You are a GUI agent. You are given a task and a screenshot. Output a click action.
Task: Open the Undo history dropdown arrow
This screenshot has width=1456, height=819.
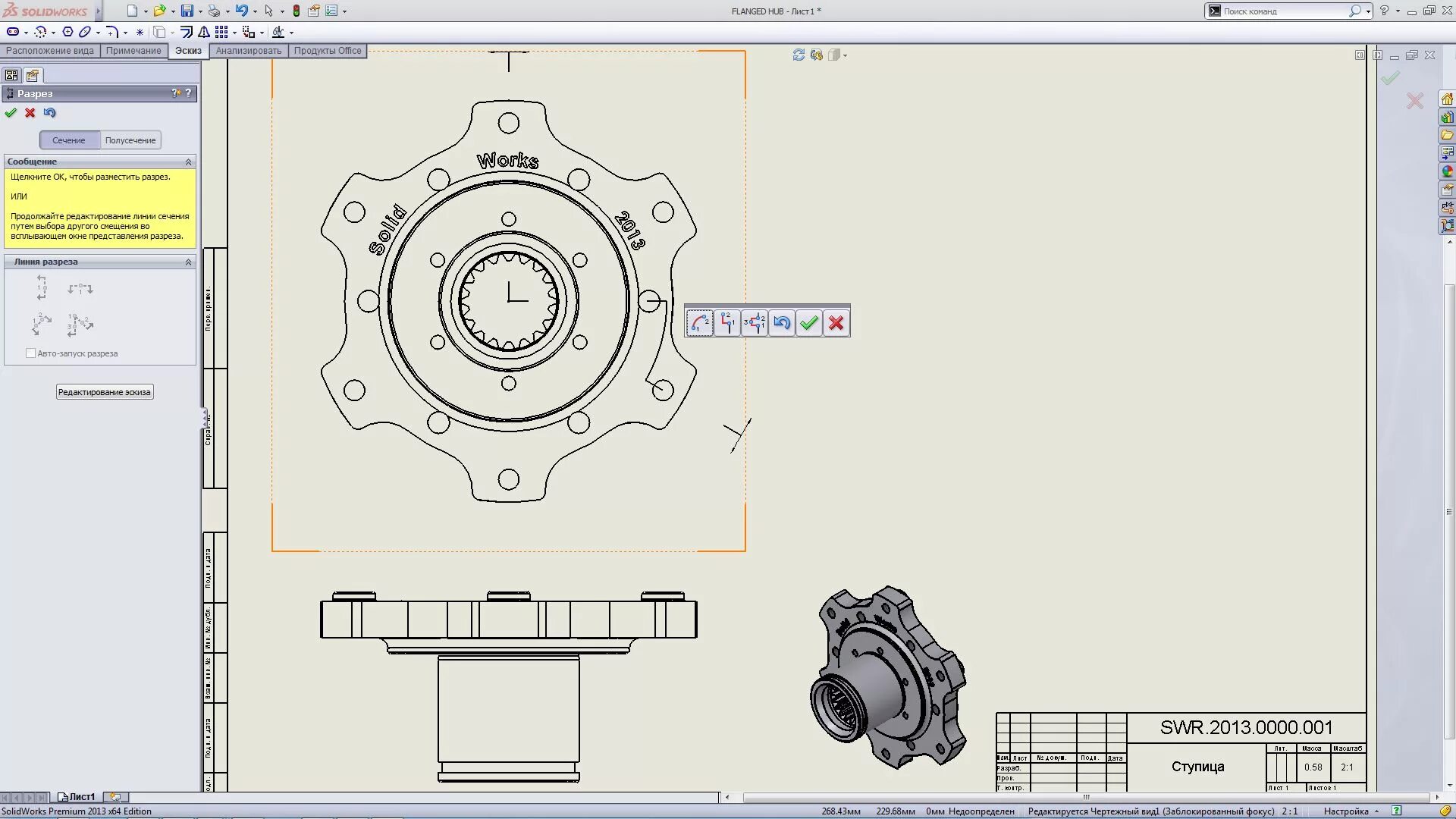[x=255, y=11]
